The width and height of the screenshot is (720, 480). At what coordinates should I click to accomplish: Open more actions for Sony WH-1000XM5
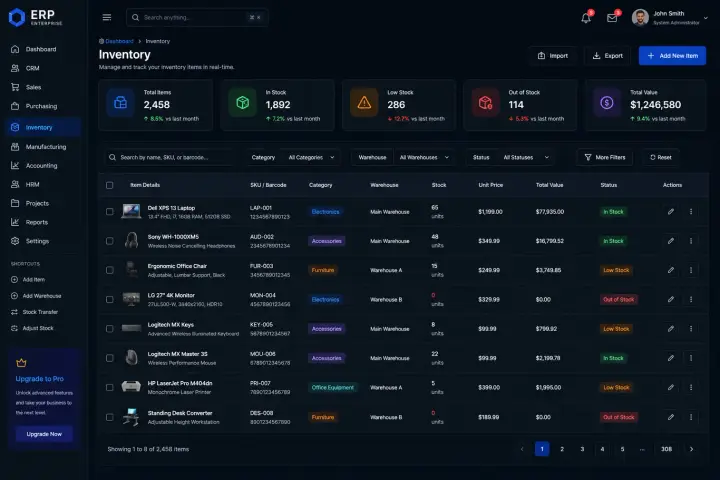[x=691, y=241]
